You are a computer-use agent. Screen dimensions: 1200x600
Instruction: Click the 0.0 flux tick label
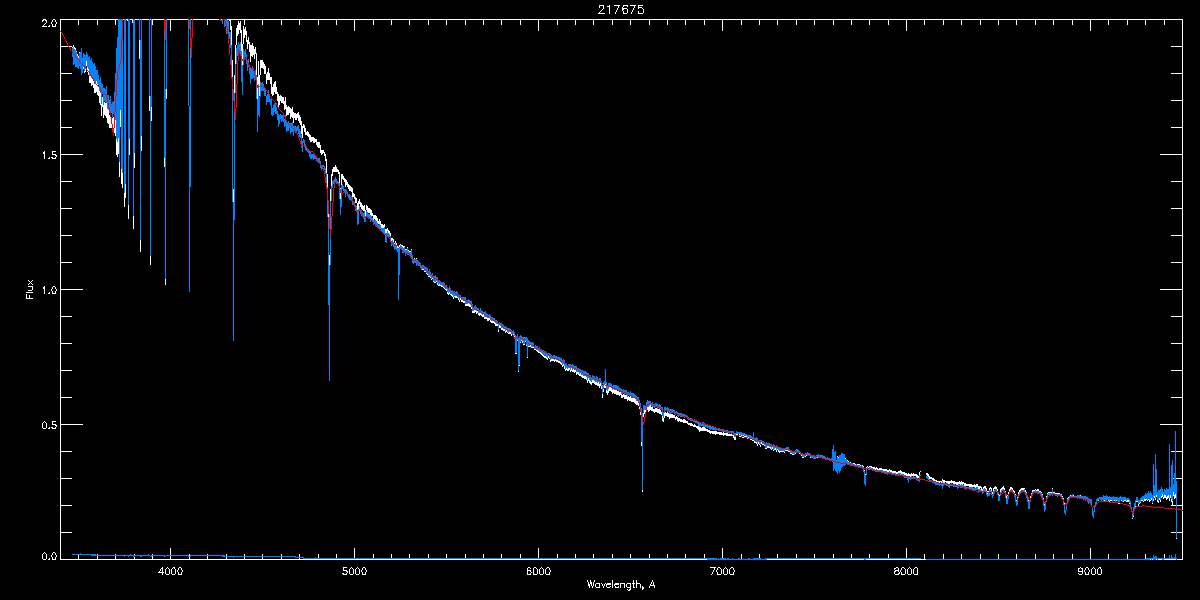(47, 556)
